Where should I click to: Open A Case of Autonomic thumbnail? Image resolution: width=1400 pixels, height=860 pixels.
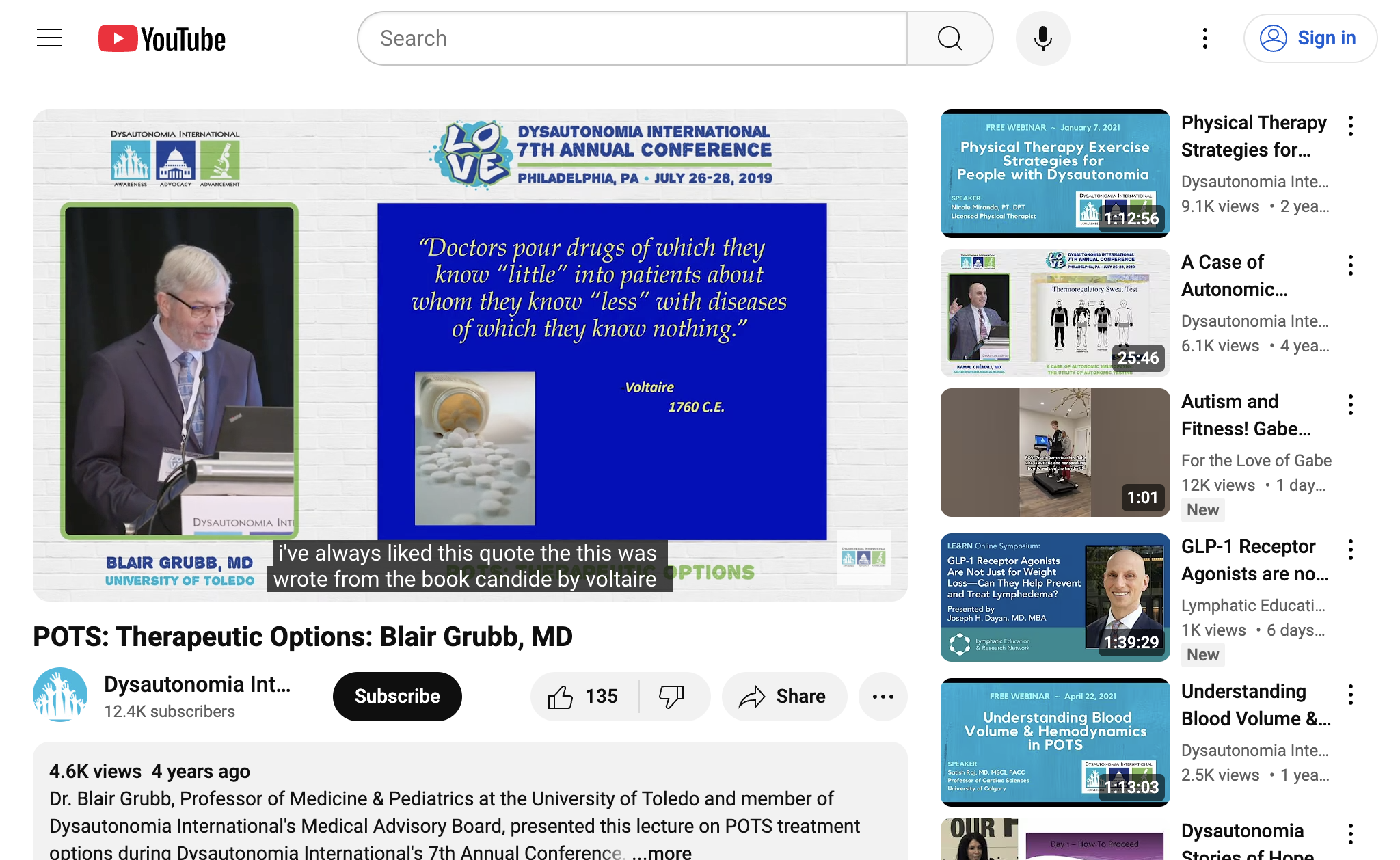pos(1055,313)
